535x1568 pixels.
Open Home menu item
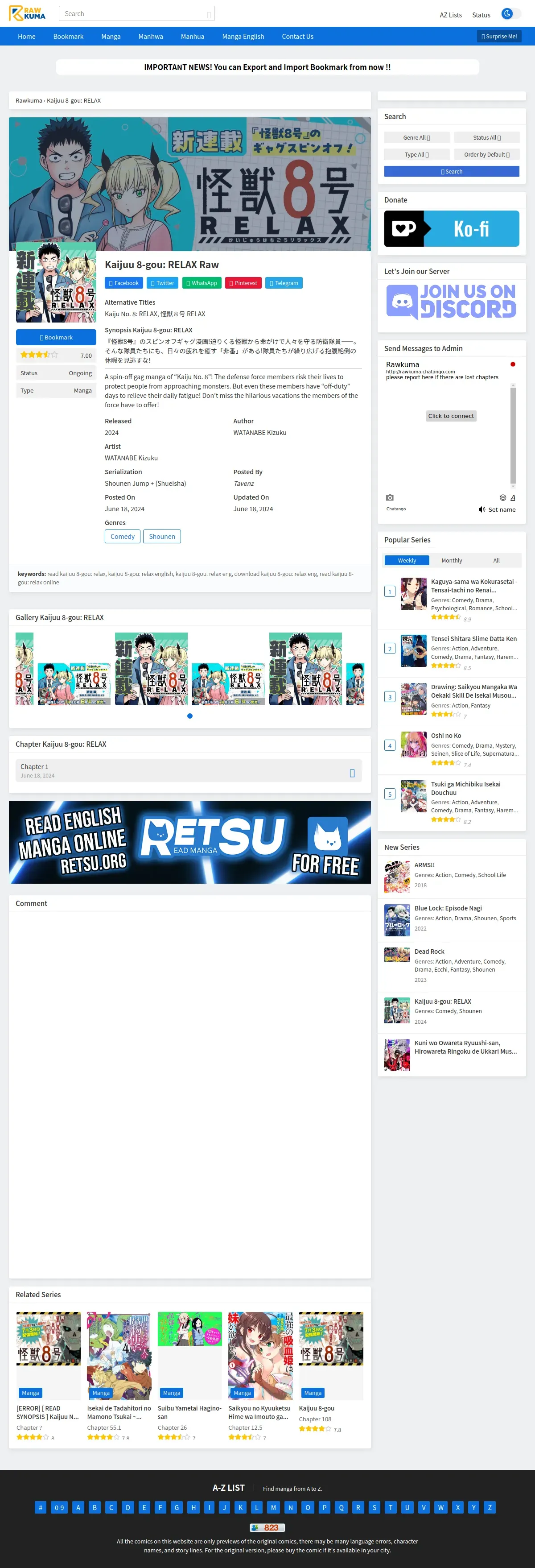click(x=27, y=37)
